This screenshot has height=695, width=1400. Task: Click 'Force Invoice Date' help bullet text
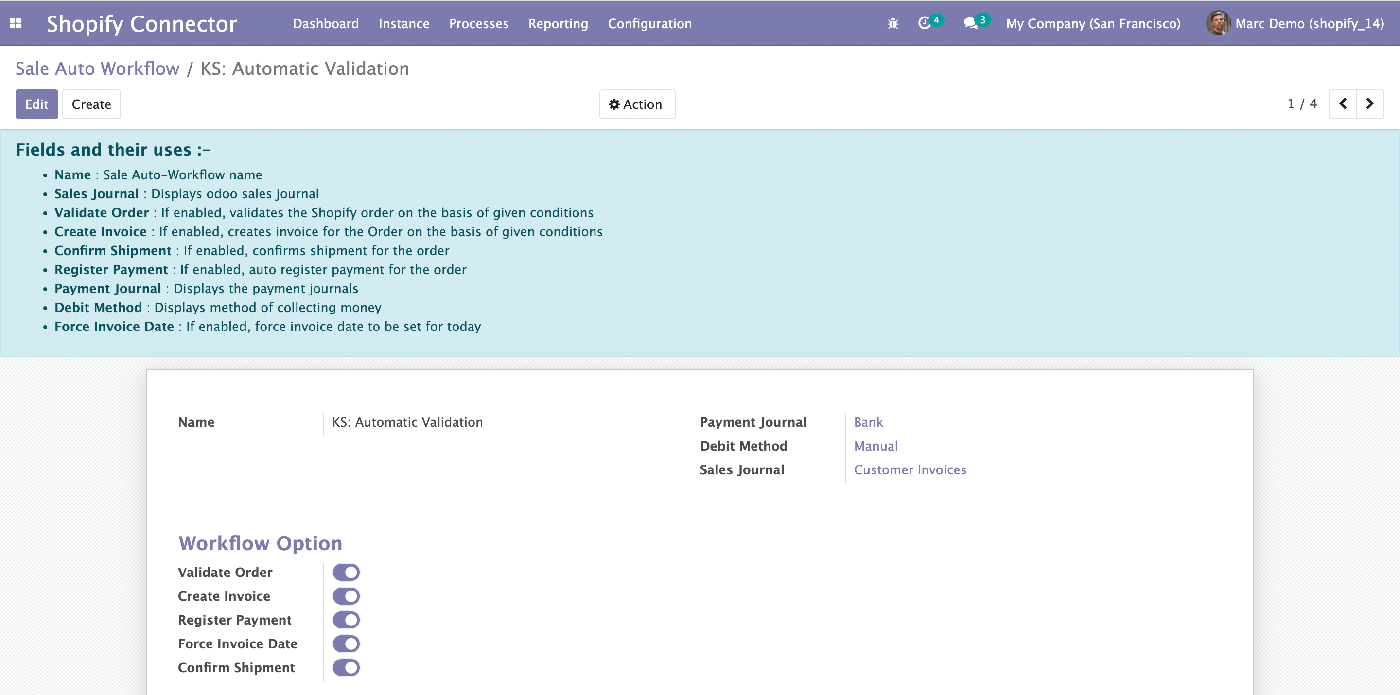point(267,326)
